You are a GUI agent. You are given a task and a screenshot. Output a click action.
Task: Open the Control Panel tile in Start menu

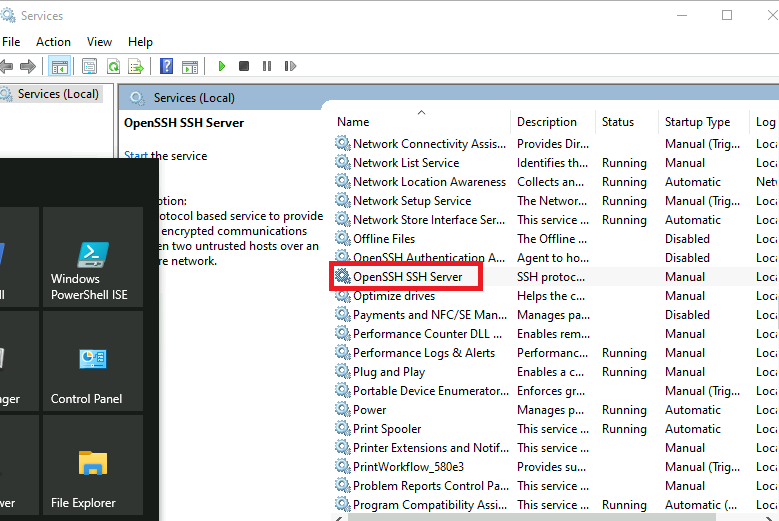pos(93,361)
